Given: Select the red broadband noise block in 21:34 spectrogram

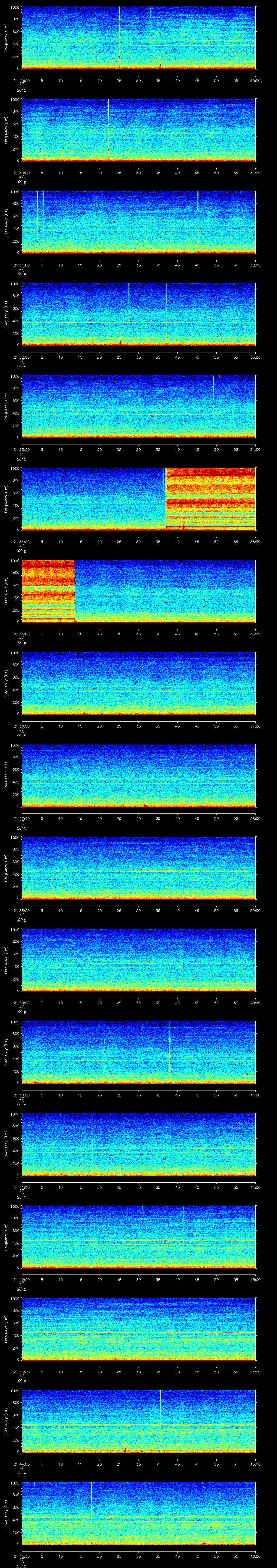Looking at the screenshot, I should (x=211, y=499).
